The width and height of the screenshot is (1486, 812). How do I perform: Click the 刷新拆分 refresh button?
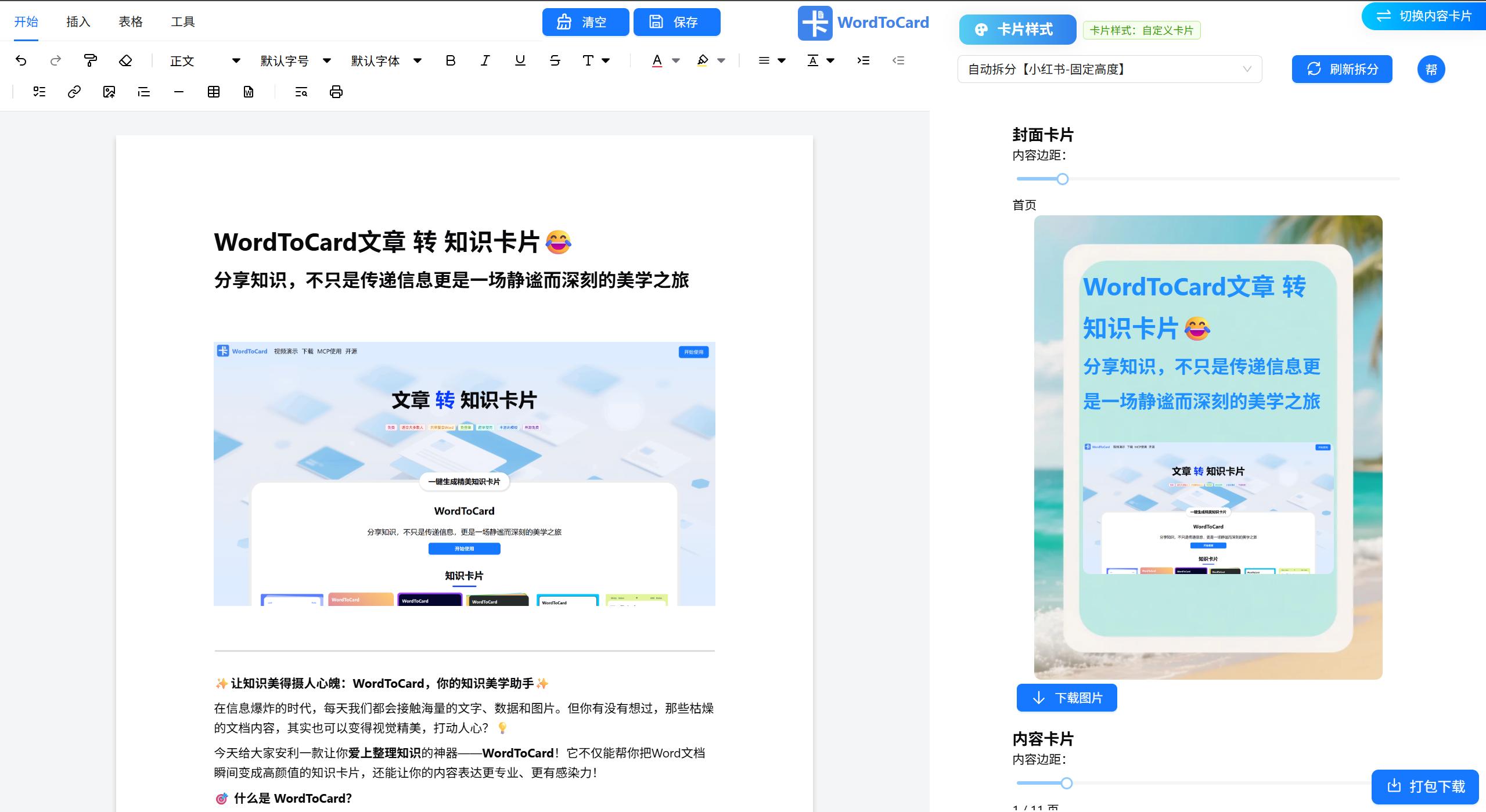click(x=1342, y=69)
